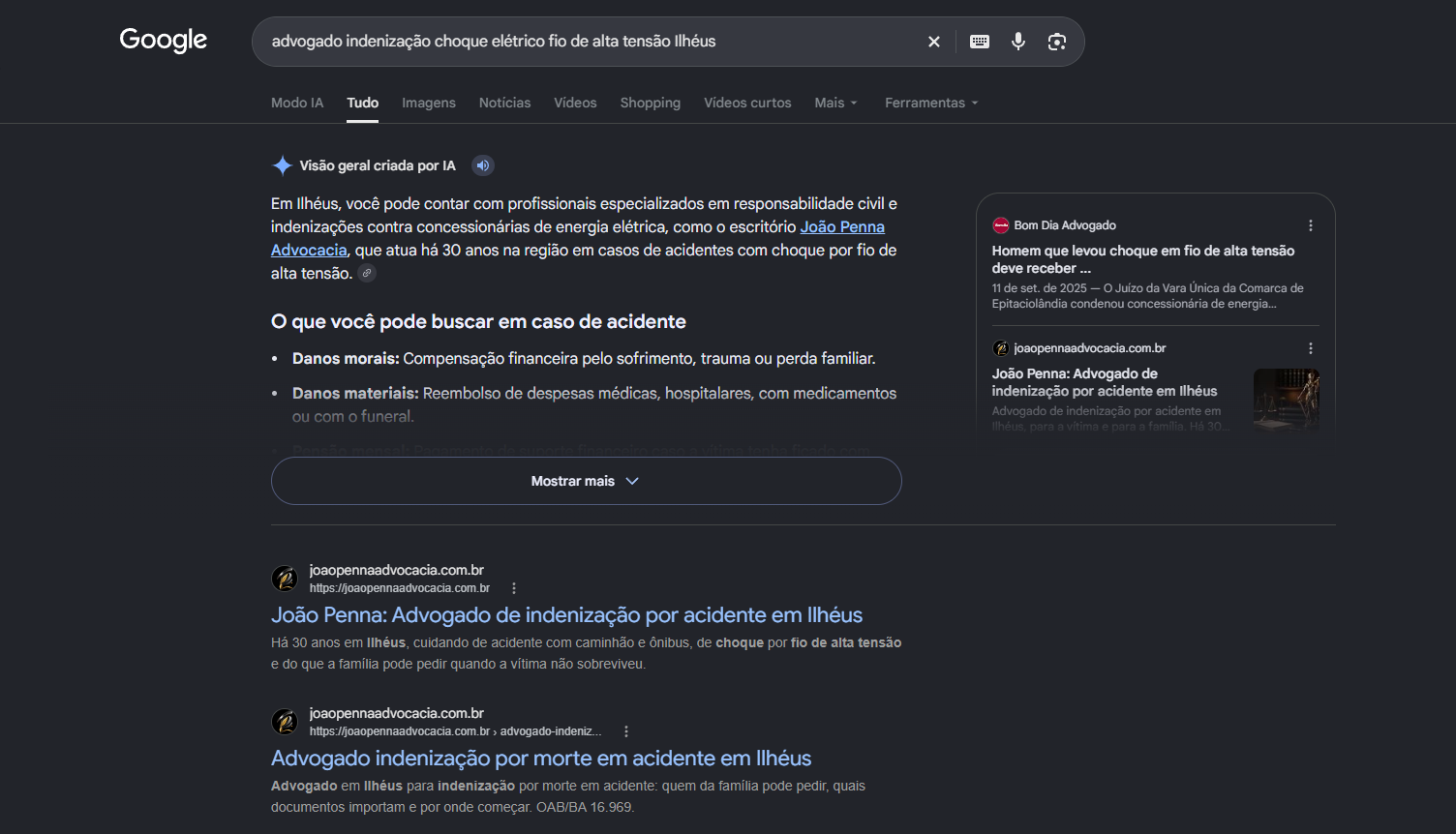Open Google Lens image search icon

coord(1057,42)
